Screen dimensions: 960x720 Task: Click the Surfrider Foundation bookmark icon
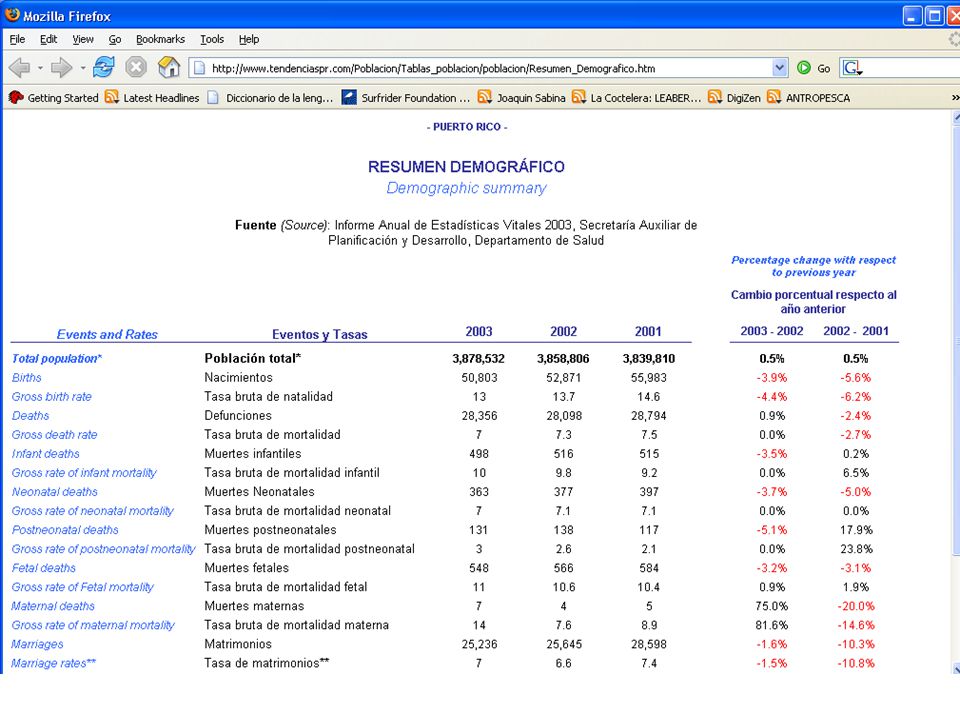click(349, 97)
